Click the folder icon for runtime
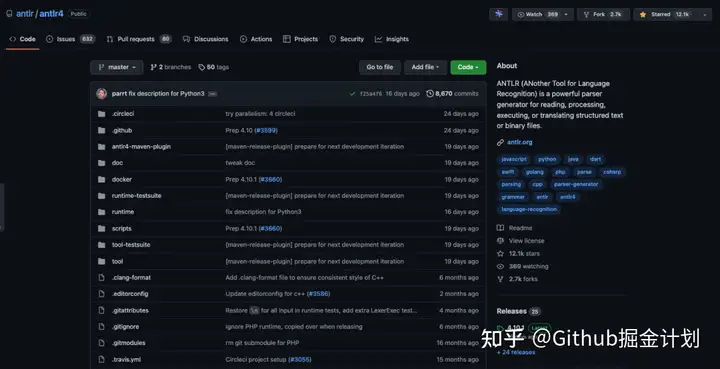 point(101,212)
